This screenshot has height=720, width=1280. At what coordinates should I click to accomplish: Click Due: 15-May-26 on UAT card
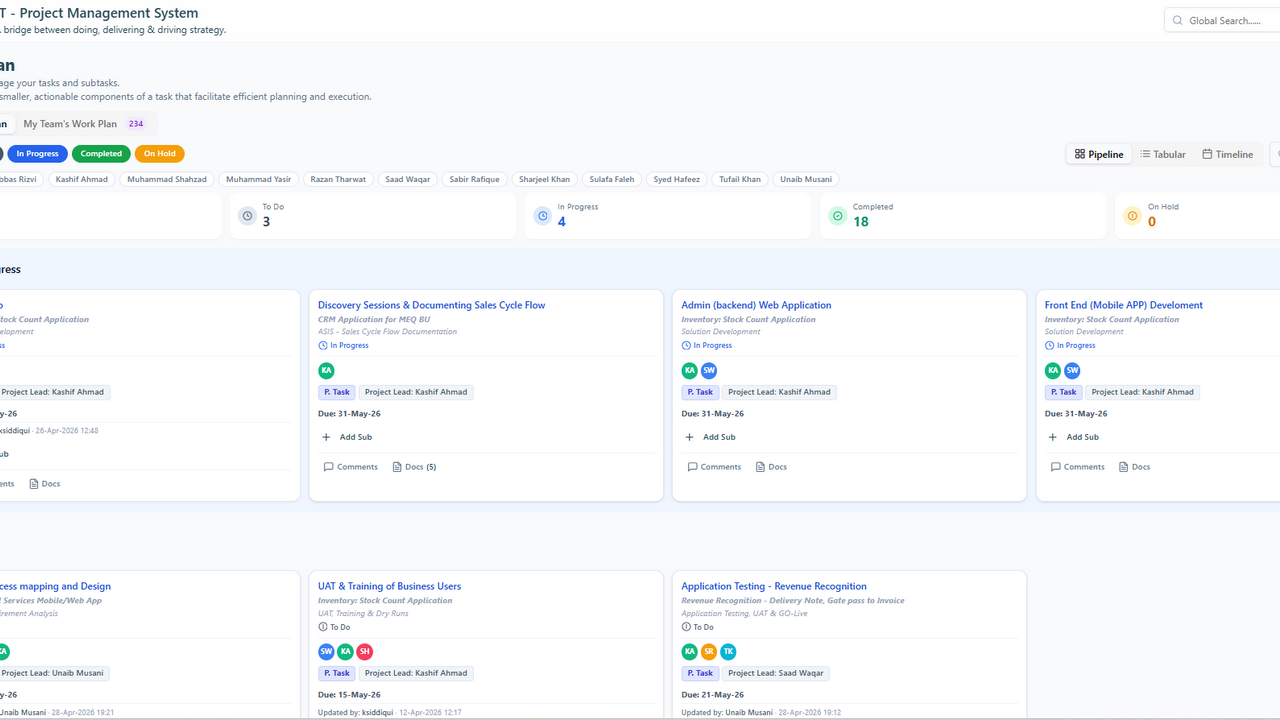pos(349,694)
